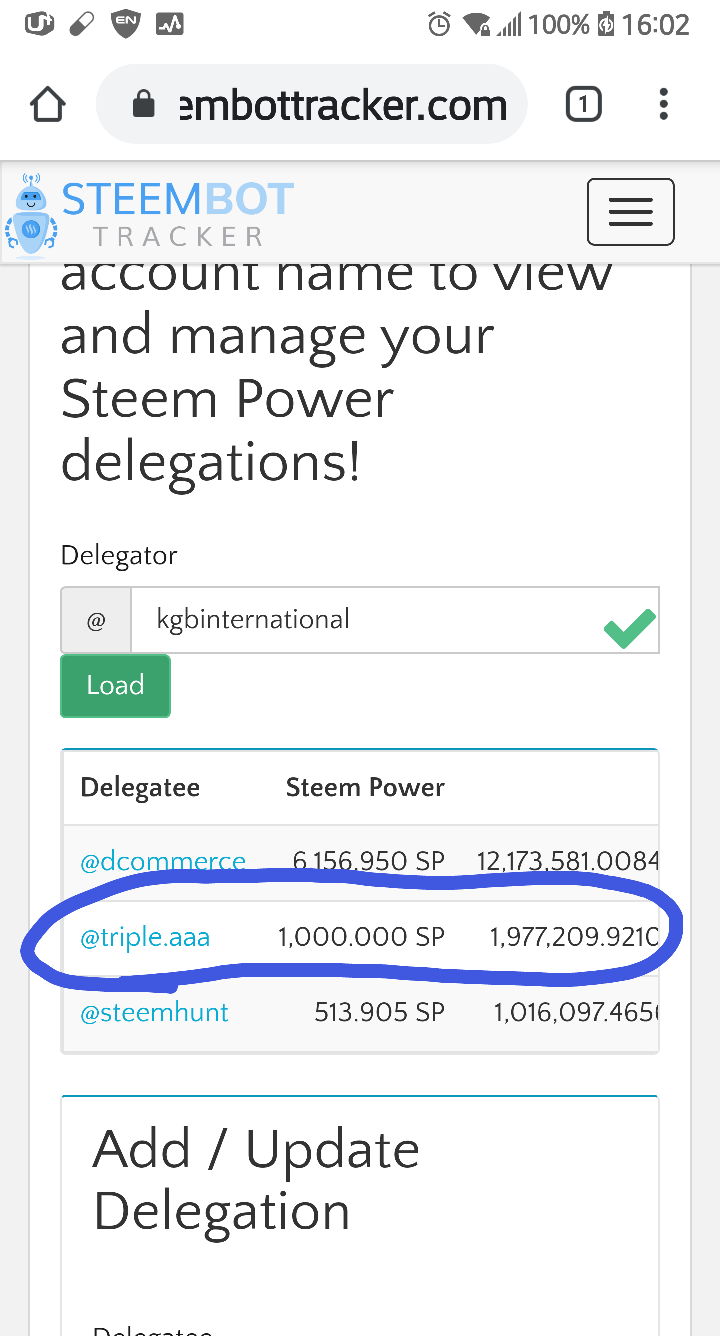720x1336 pixels.
Task: Tap the first U notification icon
Action: 38,23
